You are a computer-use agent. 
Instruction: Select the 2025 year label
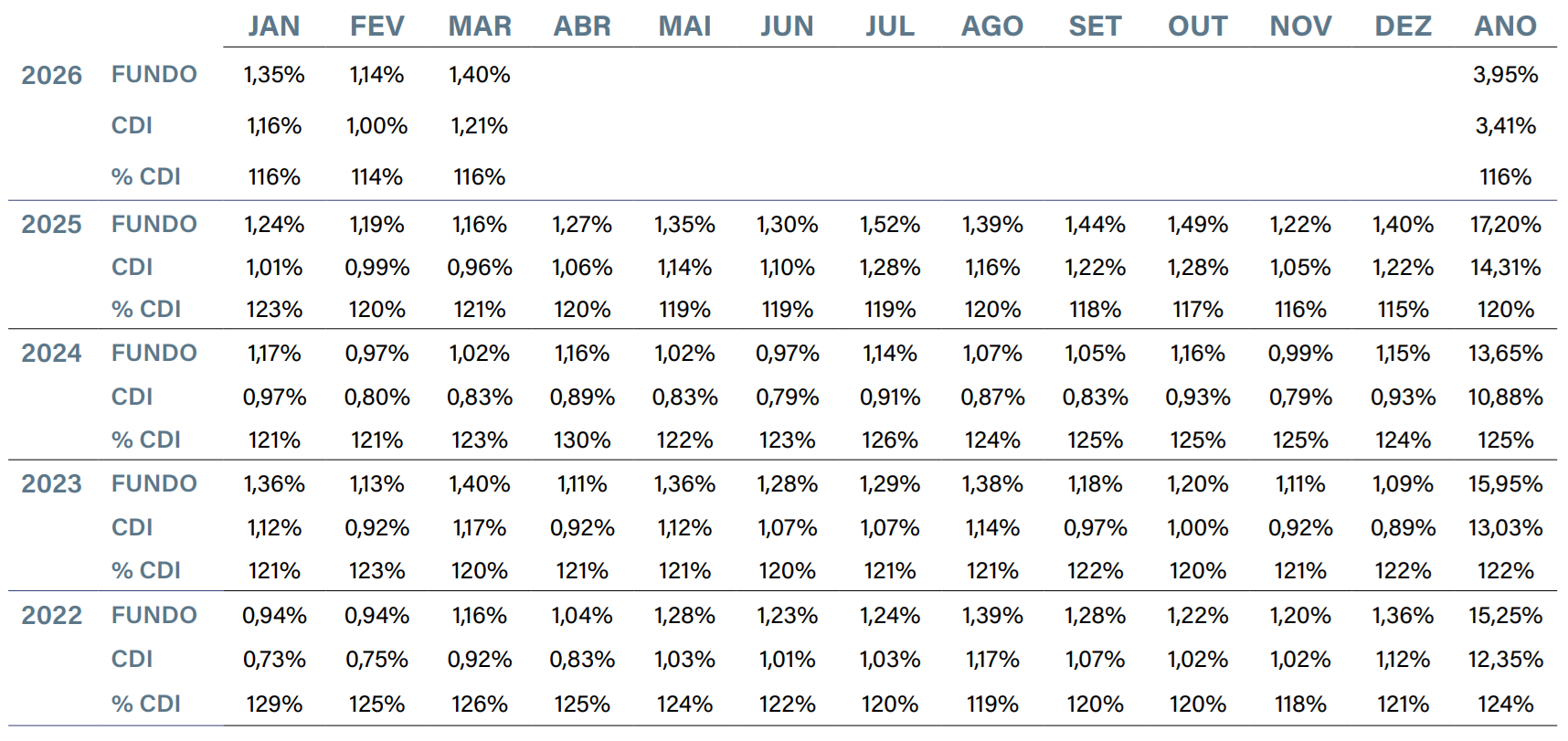(51, 224)
